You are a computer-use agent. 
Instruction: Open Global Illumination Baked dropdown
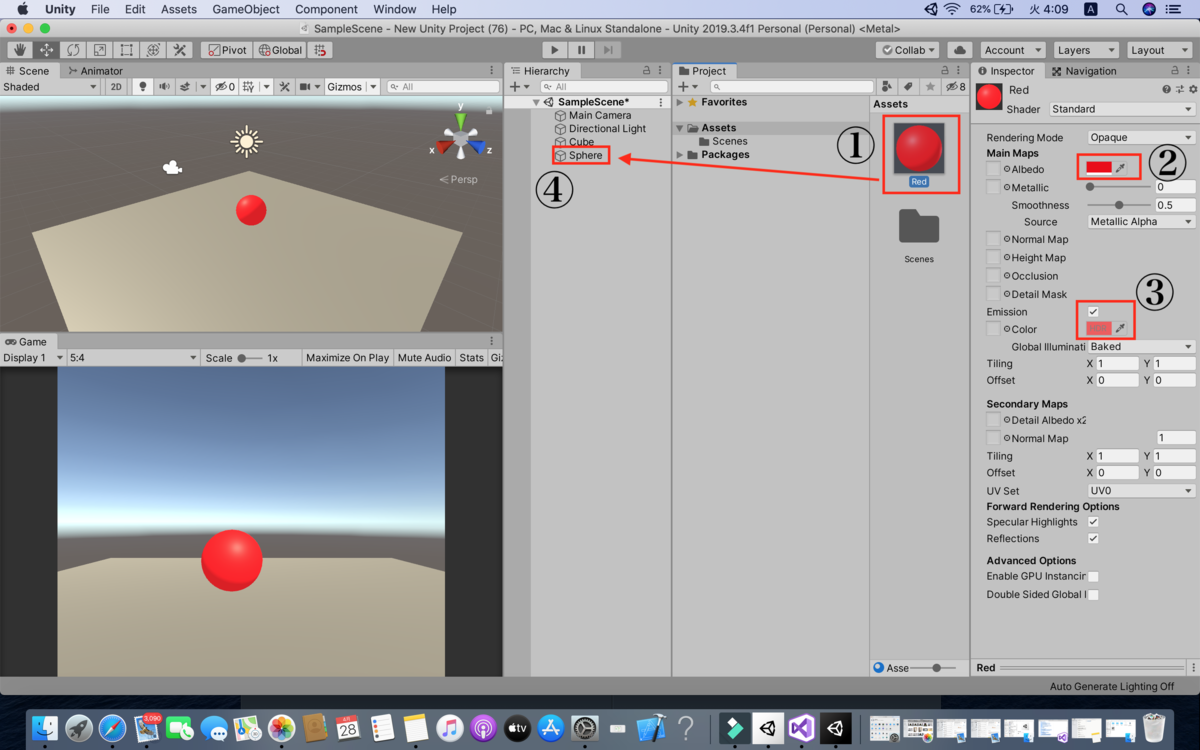pos(1141,347)
